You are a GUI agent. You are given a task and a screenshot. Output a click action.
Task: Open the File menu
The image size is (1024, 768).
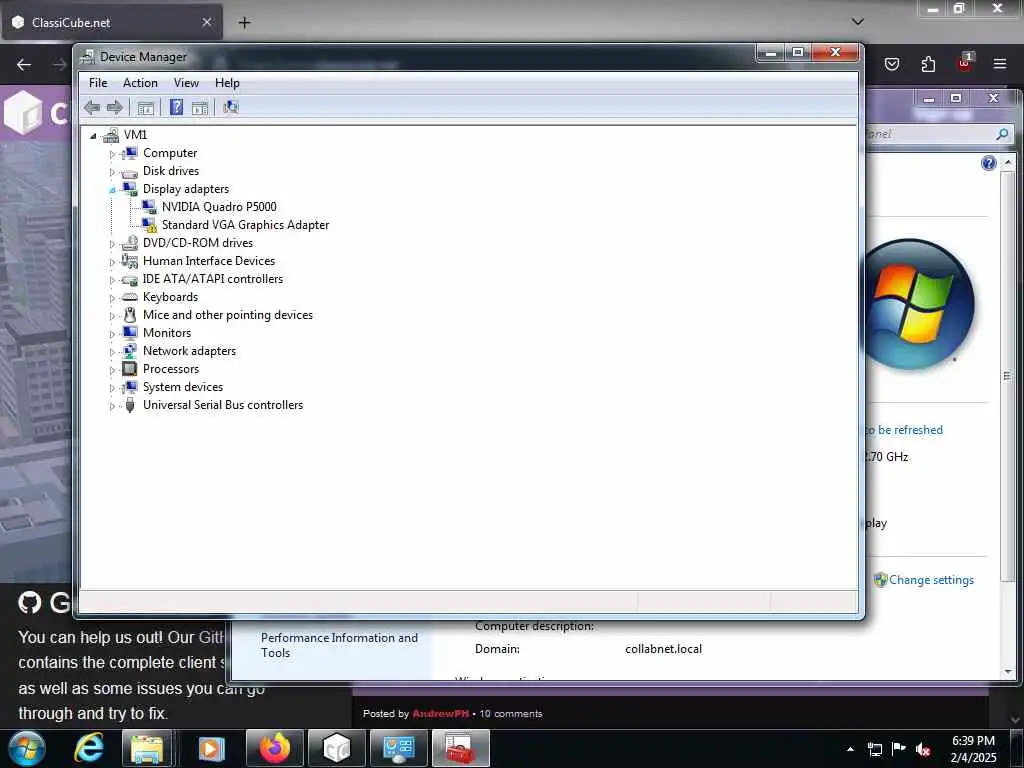(x=98, y=83)
